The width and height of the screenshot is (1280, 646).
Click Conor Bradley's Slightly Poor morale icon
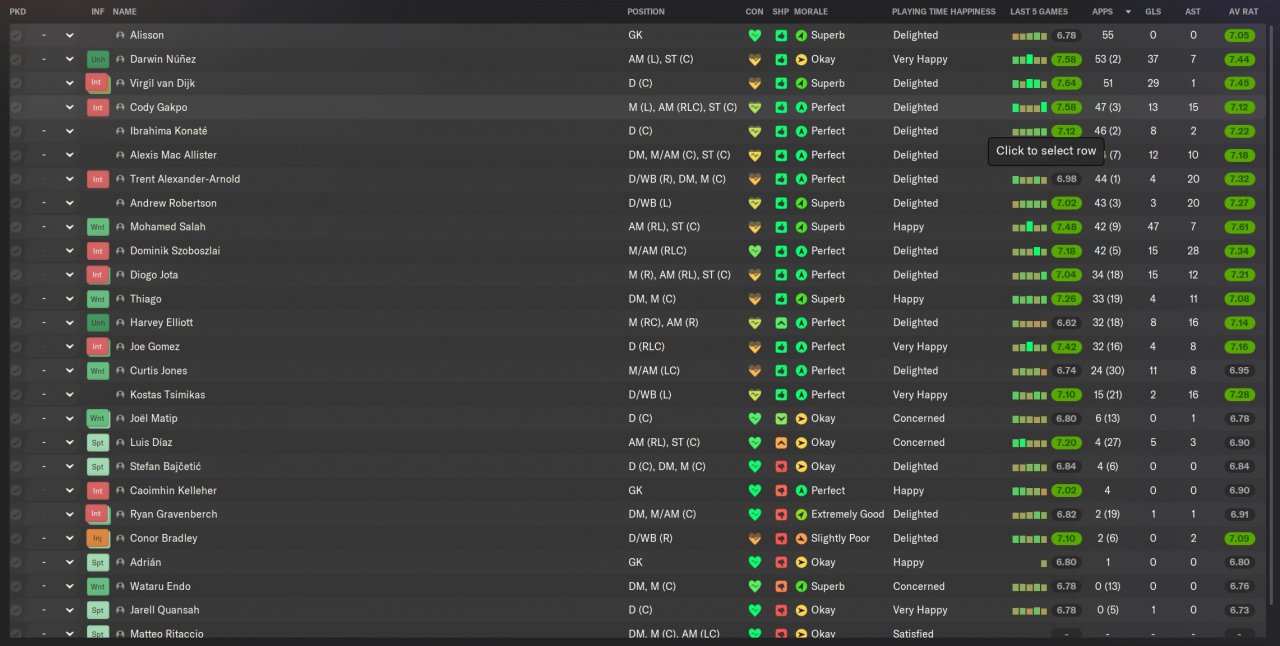(801, 538)
